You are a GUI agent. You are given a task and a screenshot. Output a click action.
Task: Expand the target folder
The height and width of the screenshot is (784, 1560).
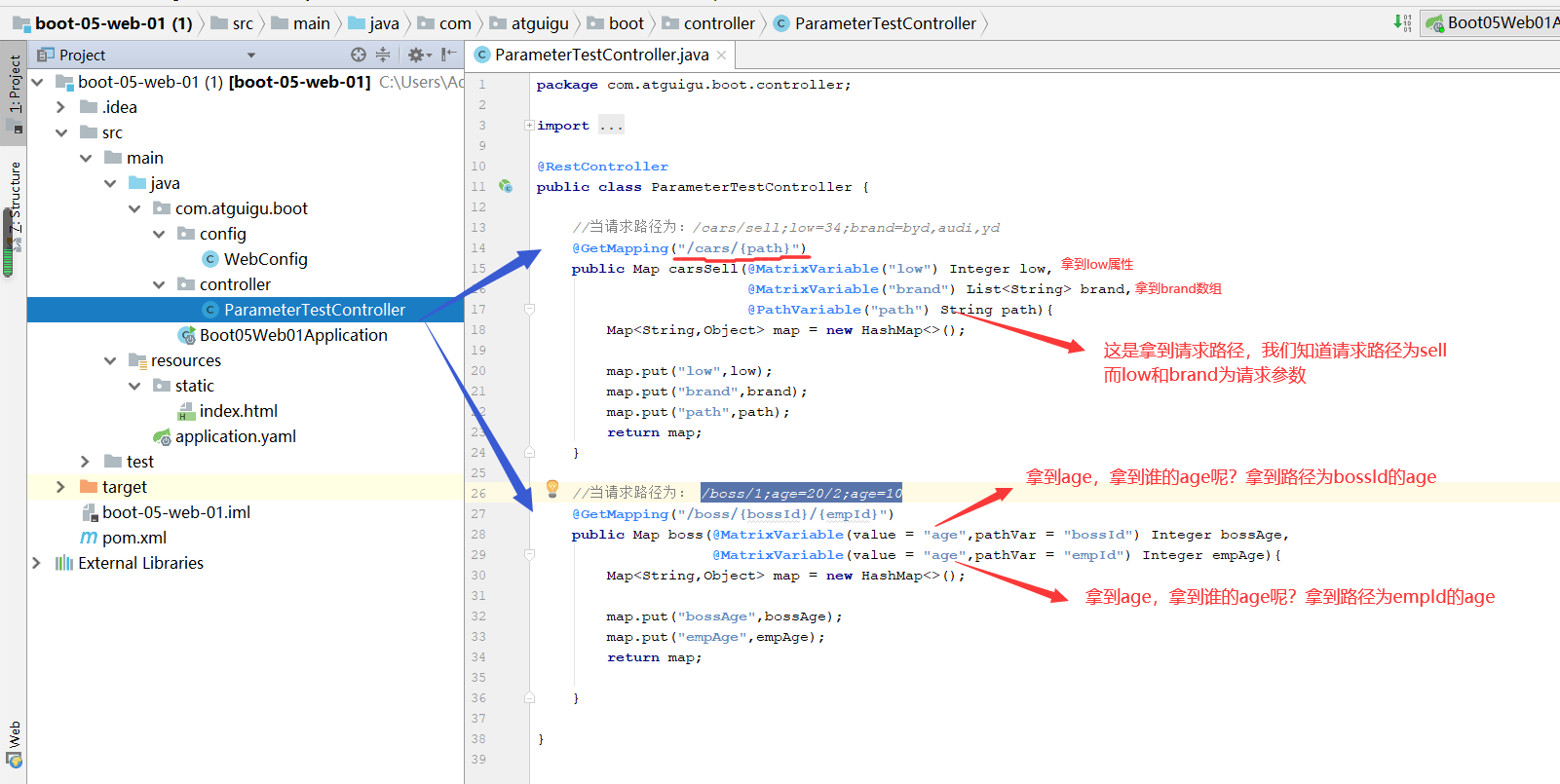61,487
